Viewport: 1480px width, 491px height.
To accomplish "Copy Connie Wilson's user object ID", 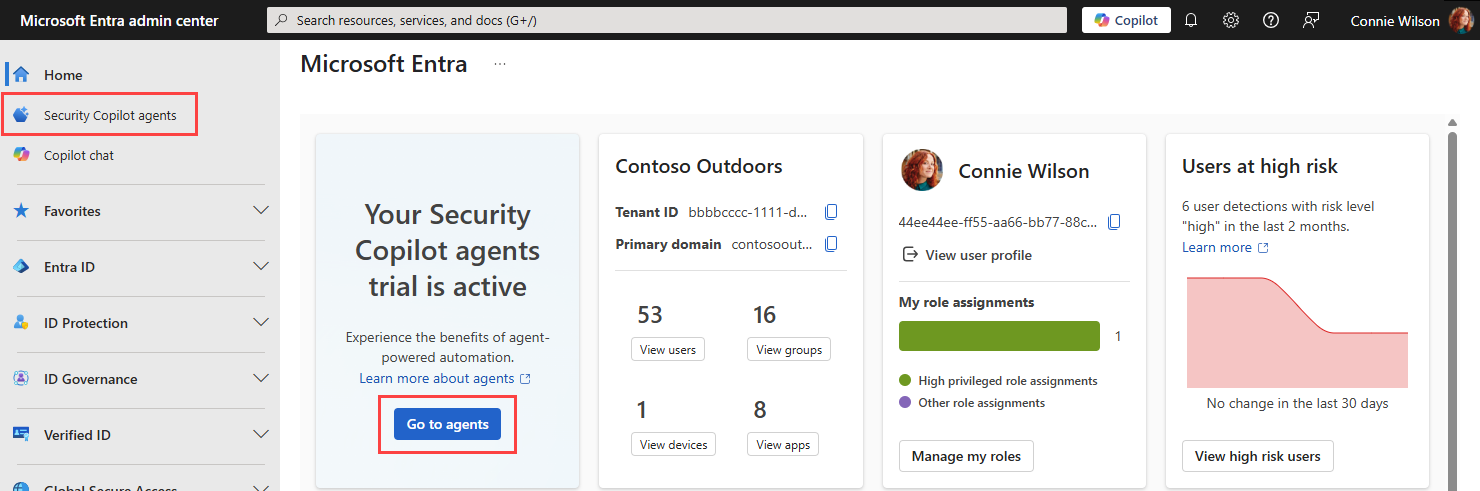I will 1115,222.
